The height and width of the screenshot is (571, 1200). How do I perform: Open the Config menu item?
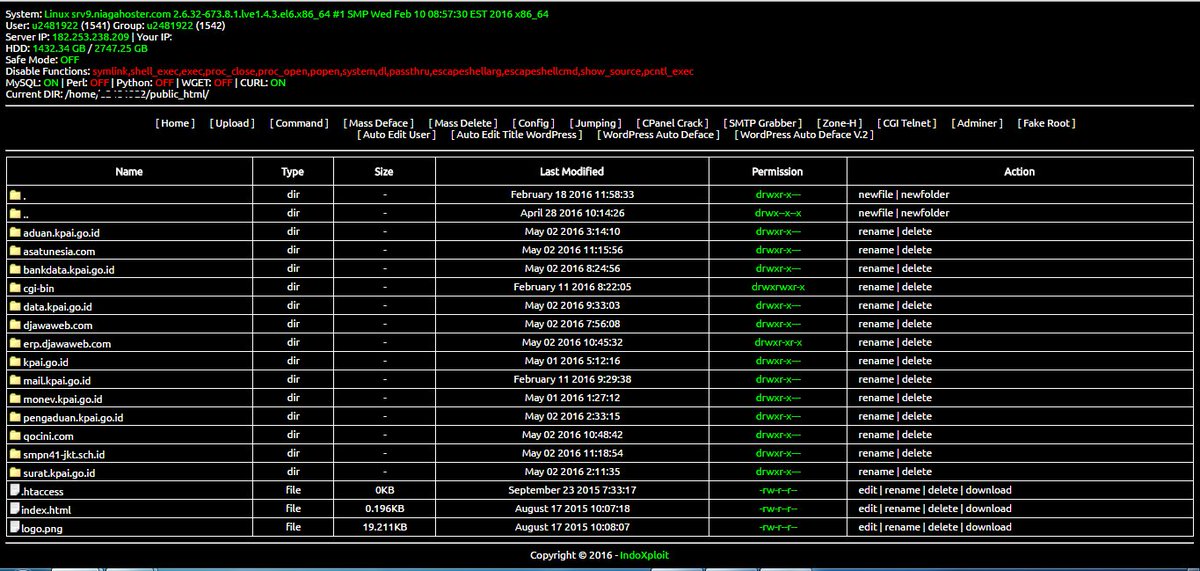(536, 123)
